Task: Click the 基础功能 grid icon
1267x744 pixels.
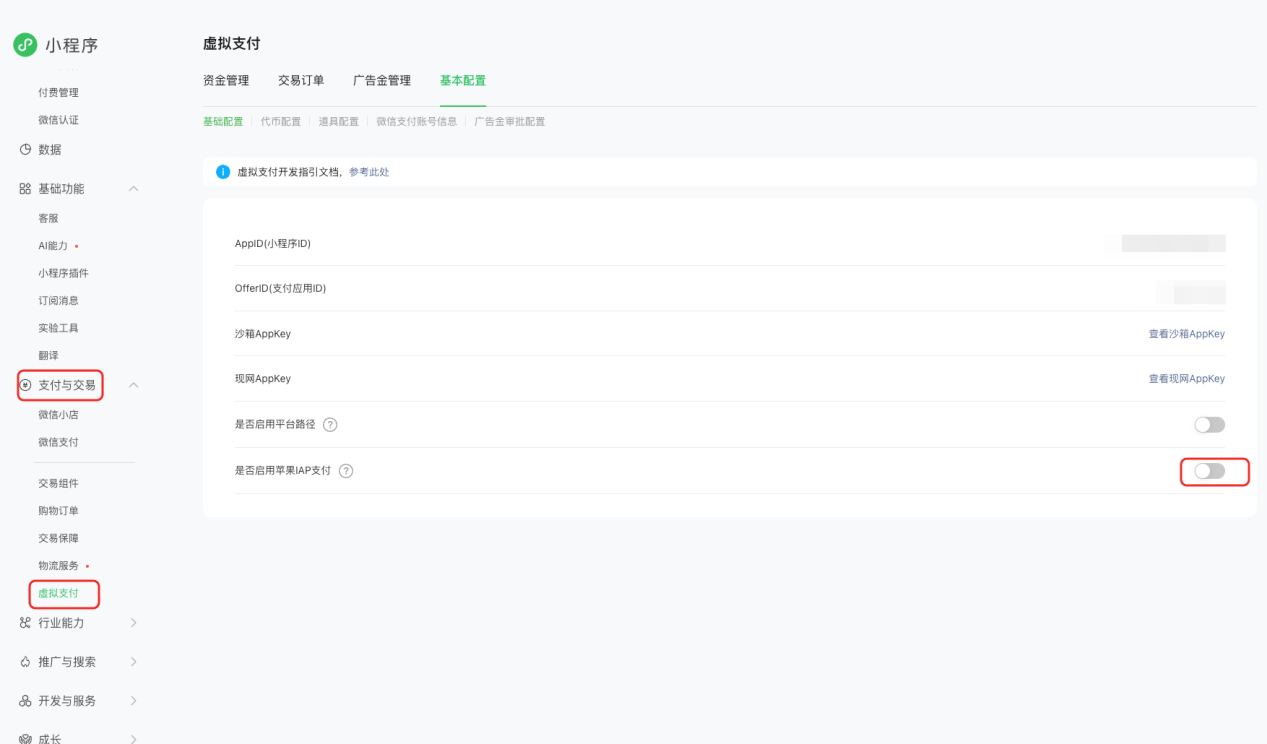Action: 26,189
